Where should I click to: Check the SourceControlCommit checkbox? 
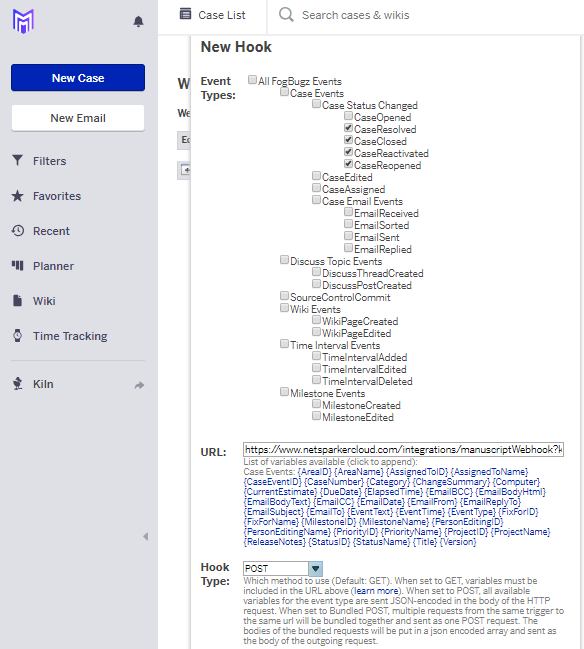tap(284, 296)
